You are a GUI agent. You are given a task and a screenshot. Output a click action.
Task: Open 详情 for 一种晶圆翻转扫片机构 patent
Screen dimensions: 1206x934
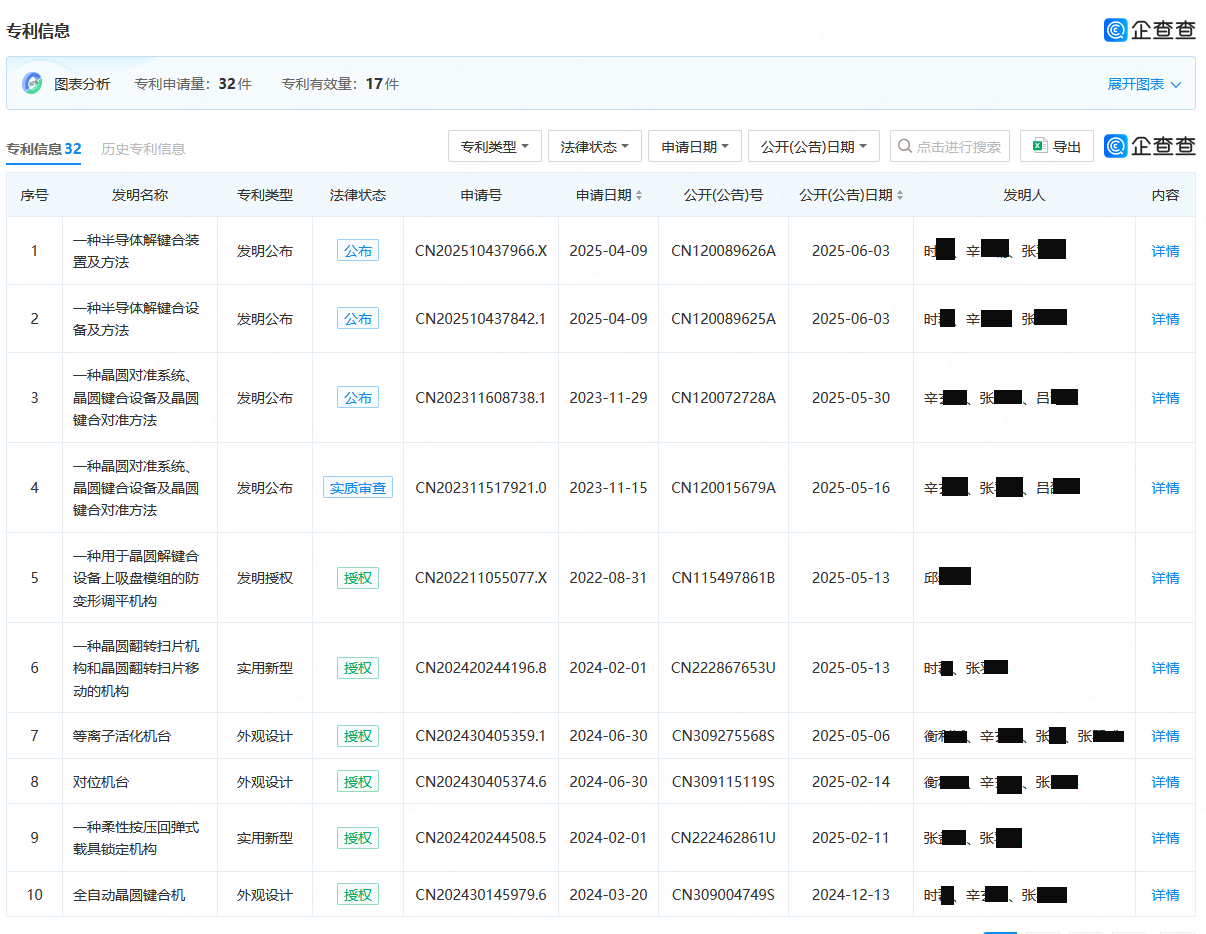pyautogui.click(x=1165, y=668)
